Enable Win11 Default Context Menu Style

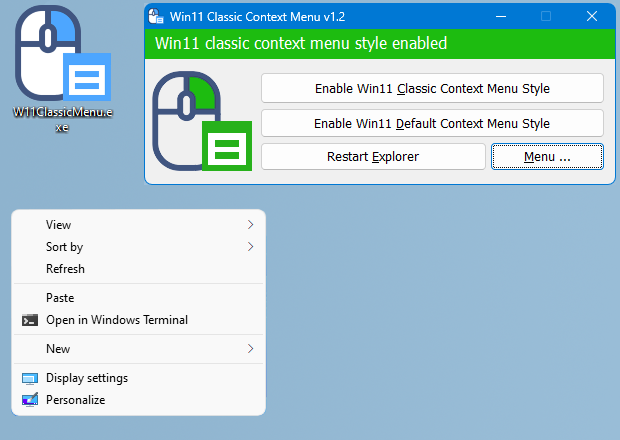click(x=432, y=124)
